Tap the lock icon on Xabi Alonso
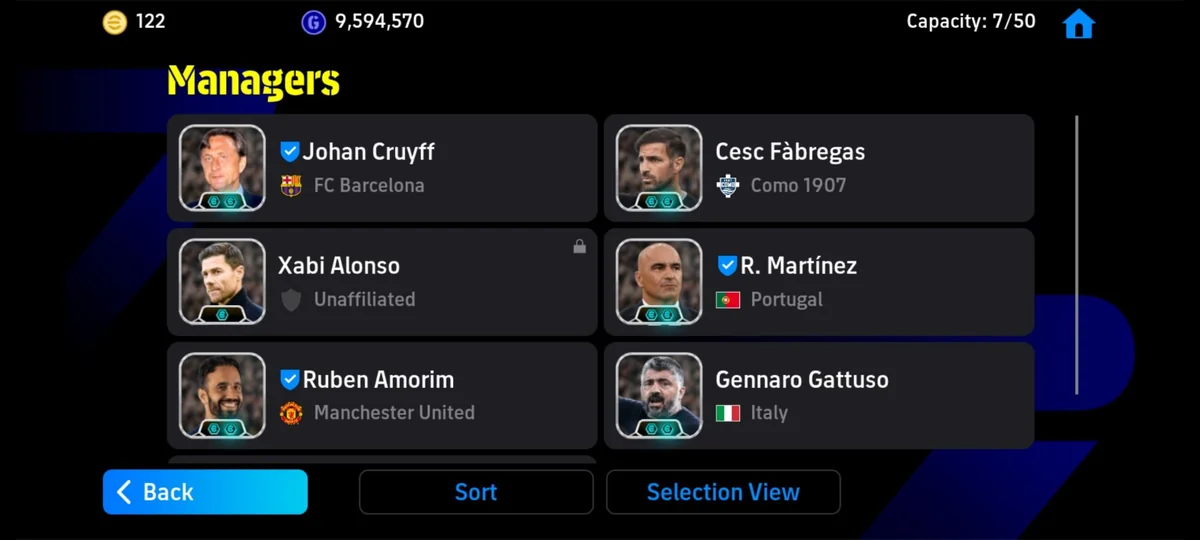The height and width of the screenshot is (540, 1200). point(579,246)
